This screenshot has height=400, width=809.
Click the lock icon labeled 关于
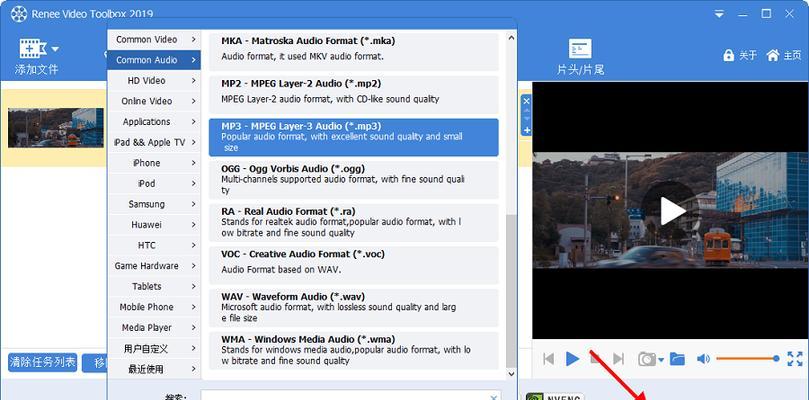729,55
